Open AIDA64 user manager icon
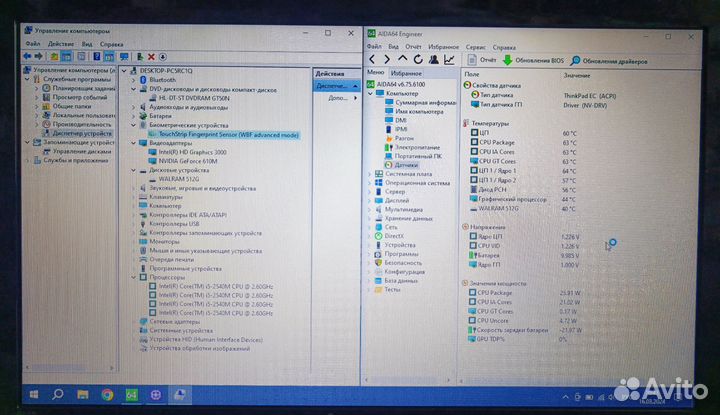The width and height of the screenshot is (720, 415). [433, 60]
